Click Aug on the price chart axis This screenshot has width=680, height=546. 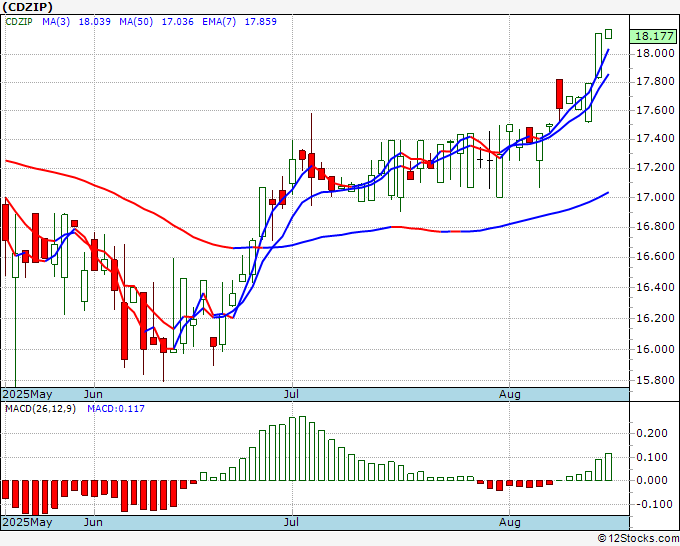tap(510, 394)
